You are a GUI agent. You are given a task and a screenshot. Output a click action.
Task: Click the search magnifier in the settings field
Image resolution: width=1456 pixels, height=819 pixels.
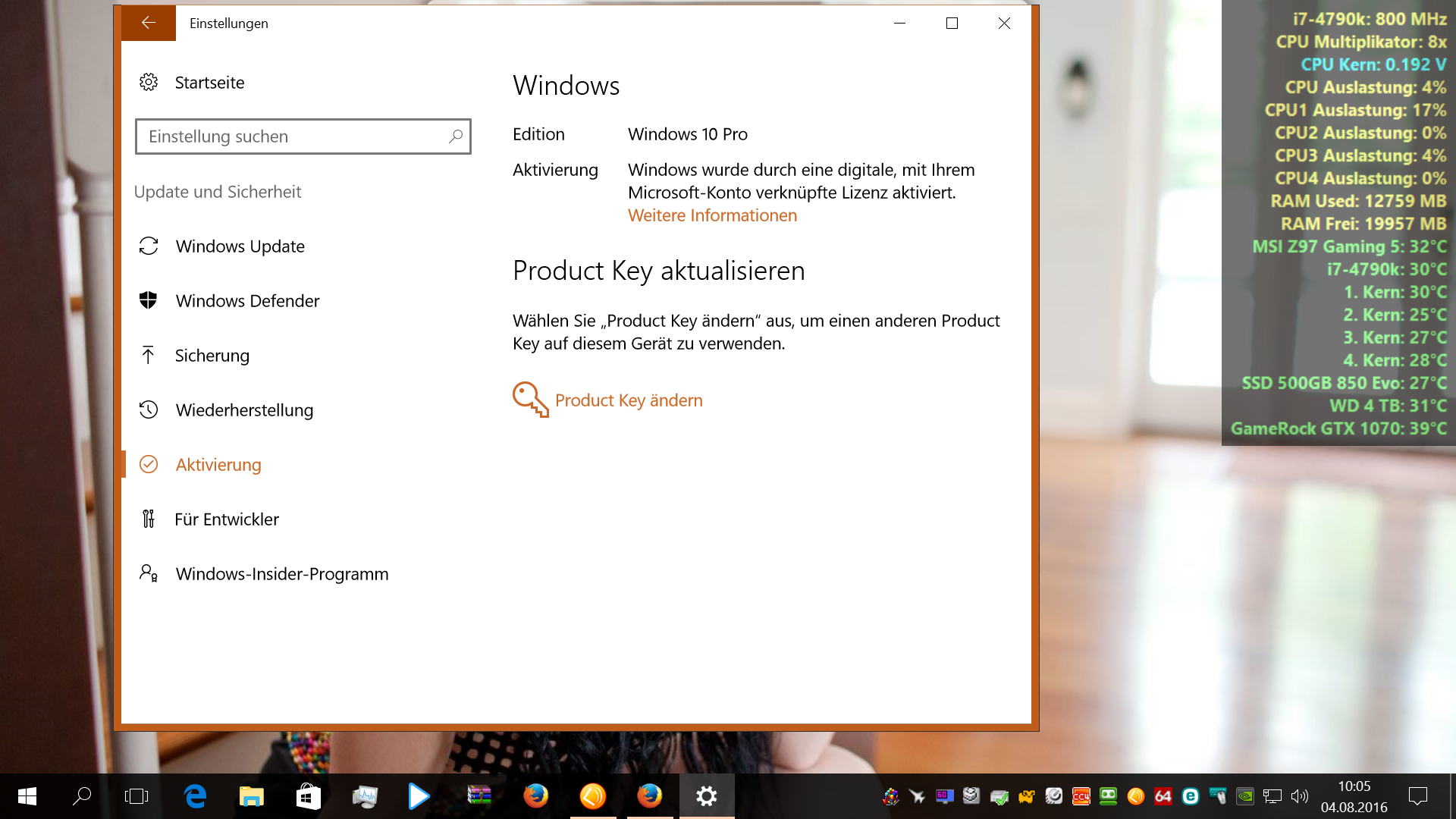[x=455, y=136]
